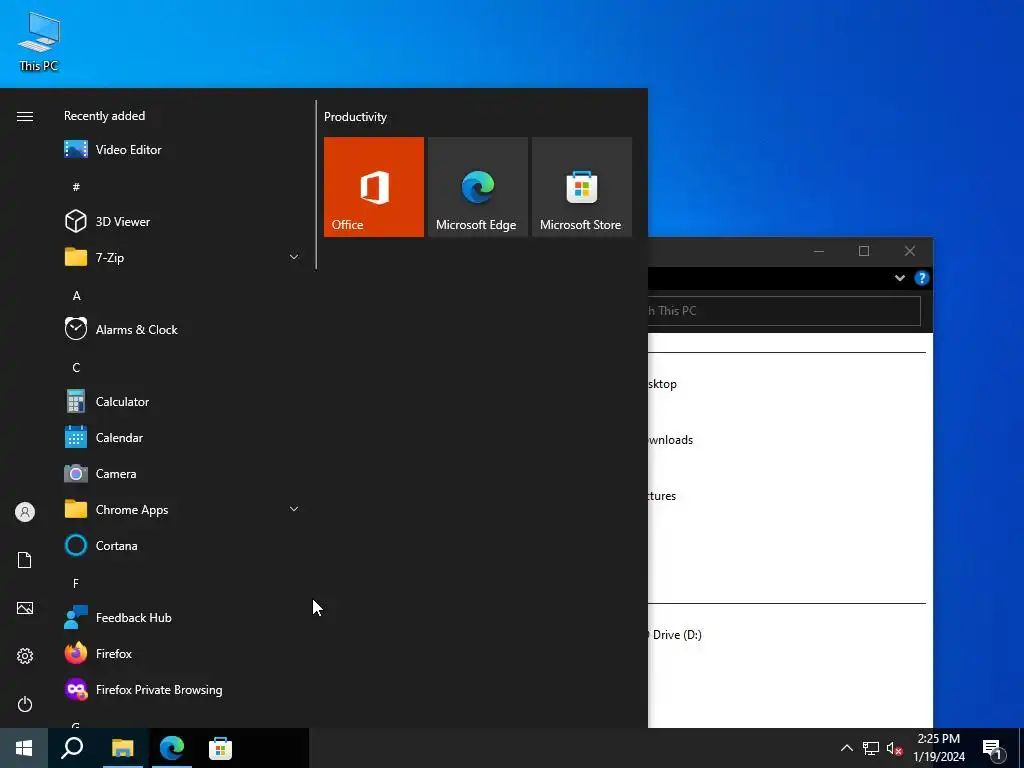Image resolution: width=1024 pixels, height=768 pixels.
Task: Click the letter C section header
Action: [76, 368]
